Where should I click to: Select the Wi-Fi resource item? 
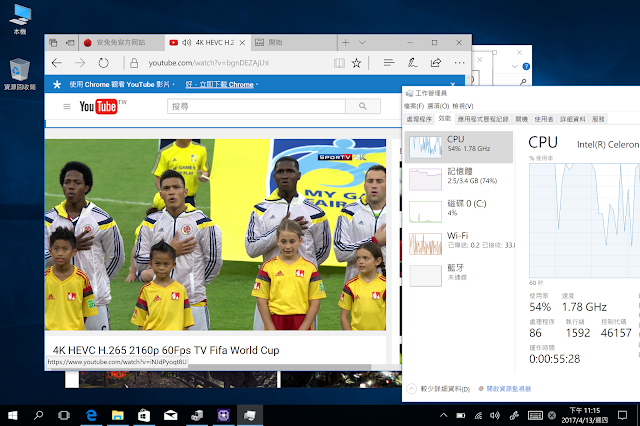(459, 244)
